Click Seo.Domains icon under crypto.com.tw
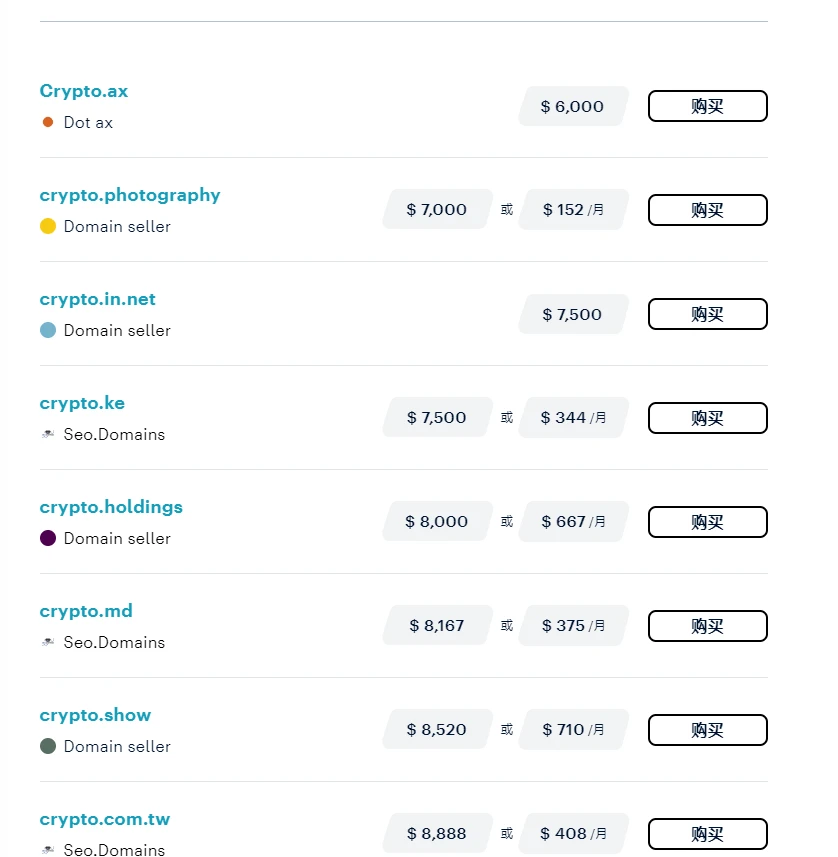This screenshot has width=838, height=857. tap(48, 849)
